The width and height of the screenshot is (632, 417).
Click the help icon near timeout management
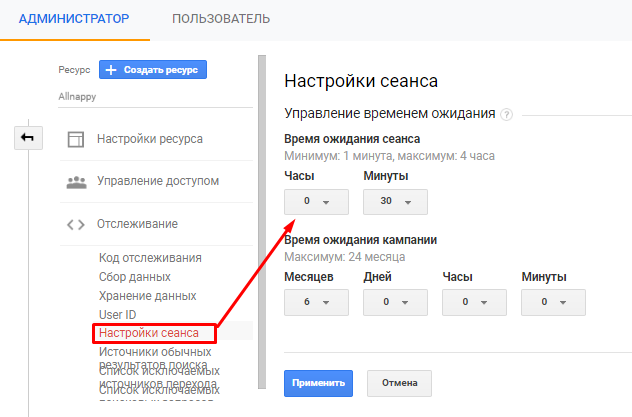point(507,114)
